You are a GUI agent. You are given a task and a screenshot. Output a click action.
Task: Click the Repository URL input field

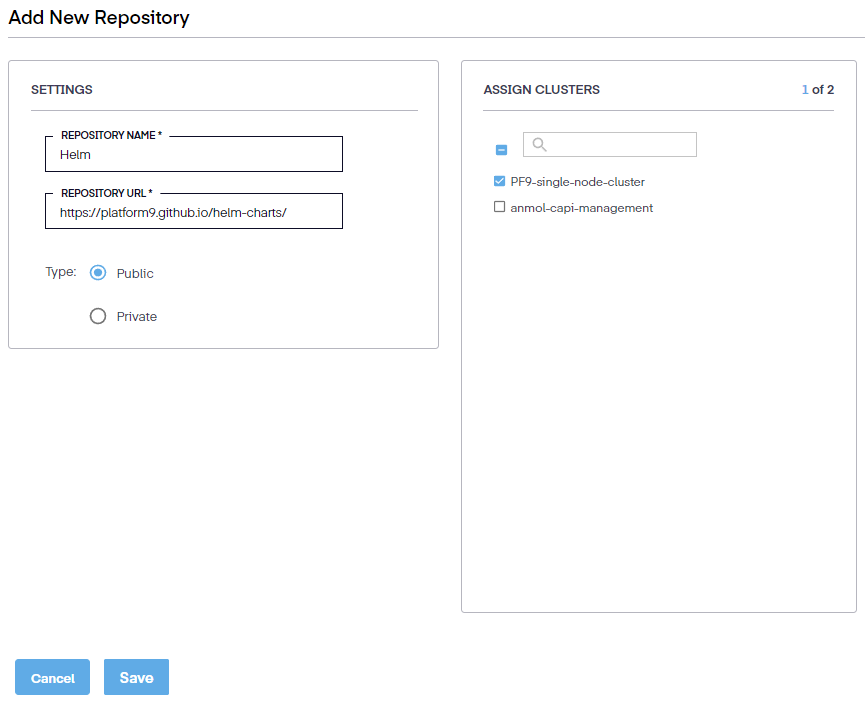tap(194, 212)
